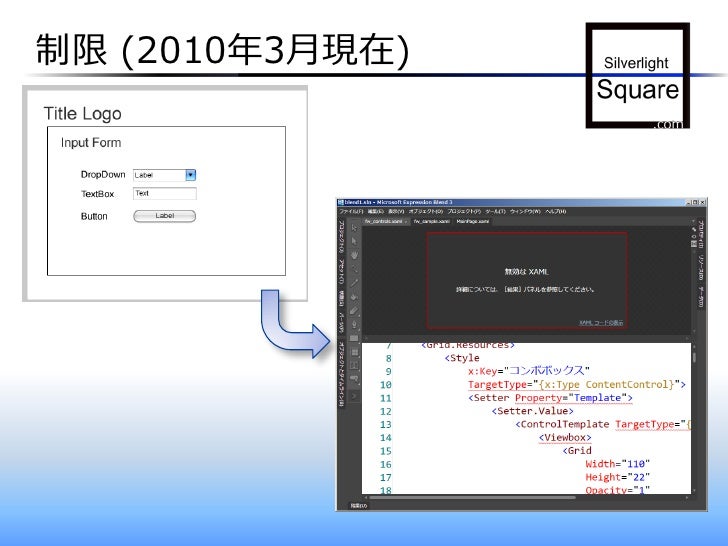Open the ウィンドウ(W) menu
The width and height of the screenshot is (728, 546).
coord(525,211)
